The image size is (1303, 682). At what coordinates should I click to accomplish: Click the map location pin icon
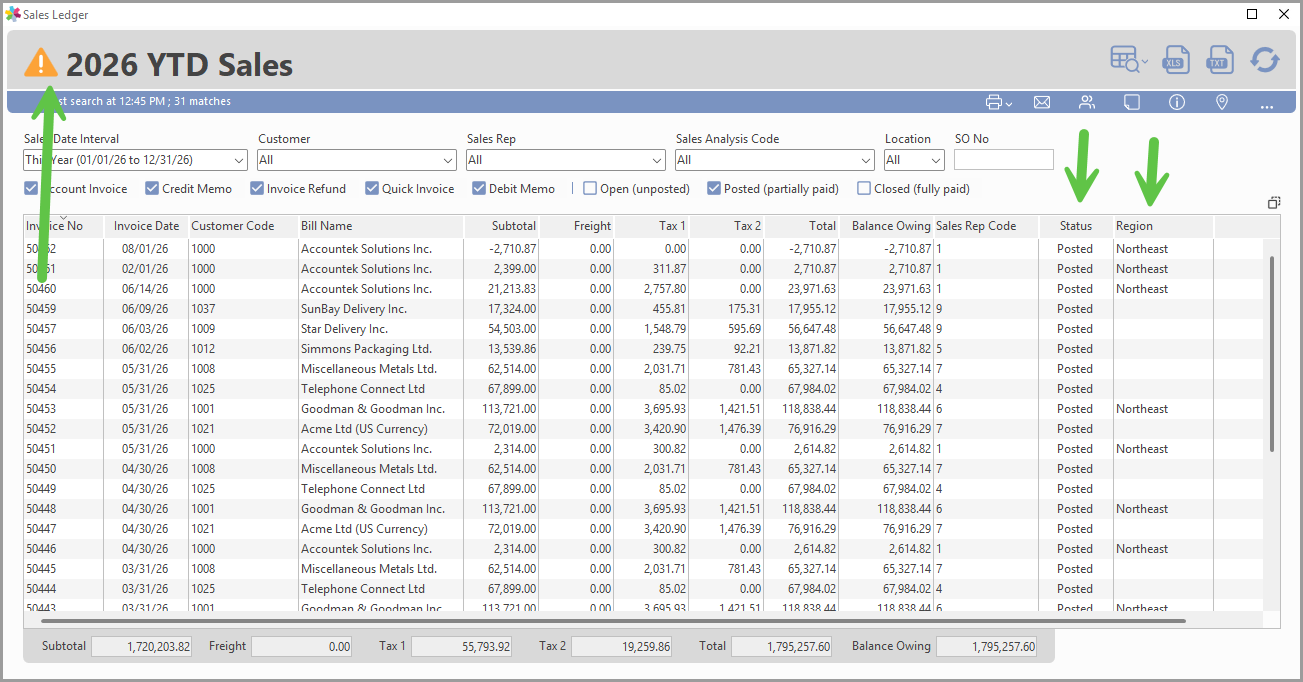tap(1222, 102)
